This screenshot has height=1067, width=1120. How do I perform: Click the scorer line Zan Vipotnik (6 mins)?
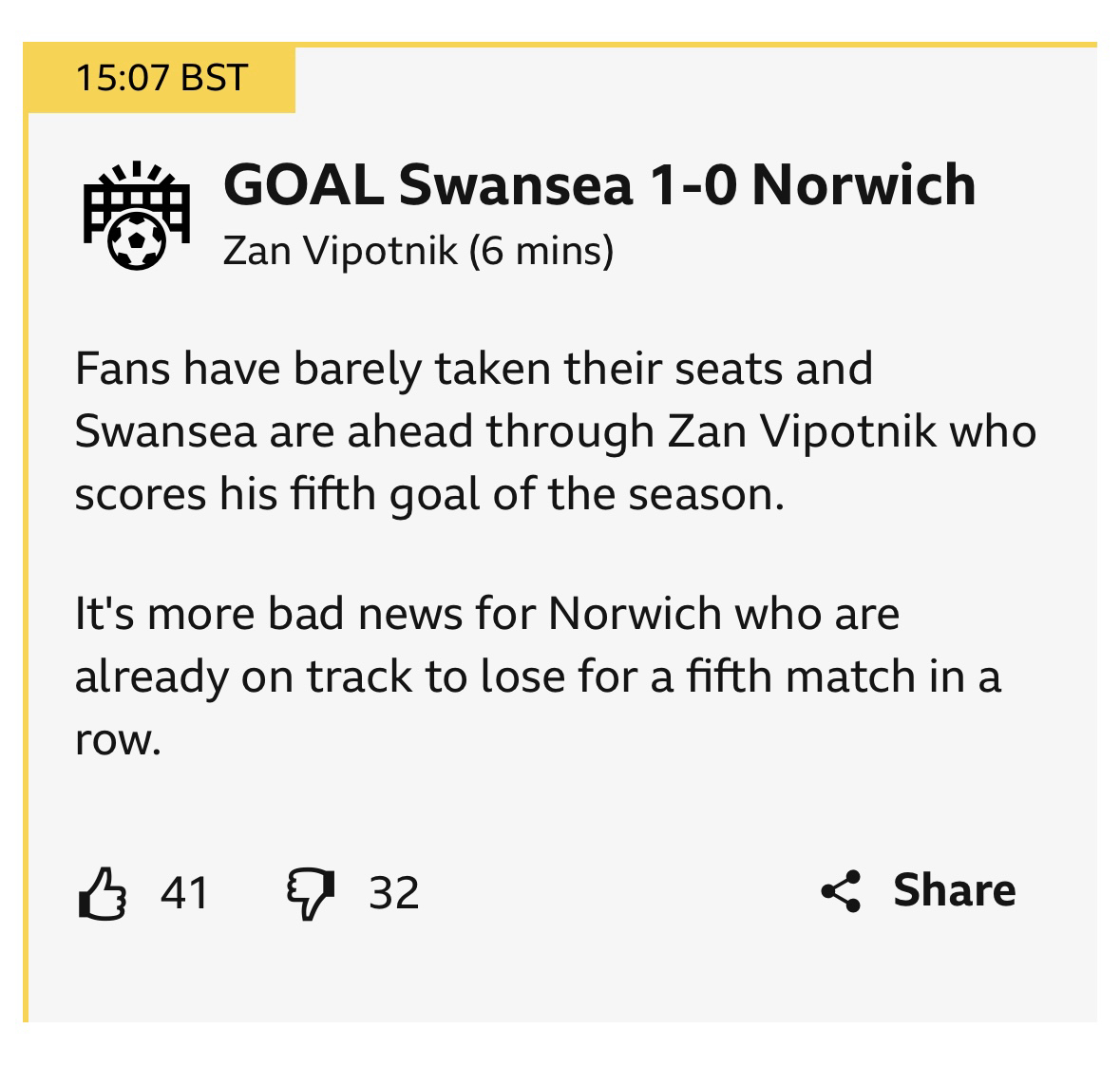pos(418,251)
